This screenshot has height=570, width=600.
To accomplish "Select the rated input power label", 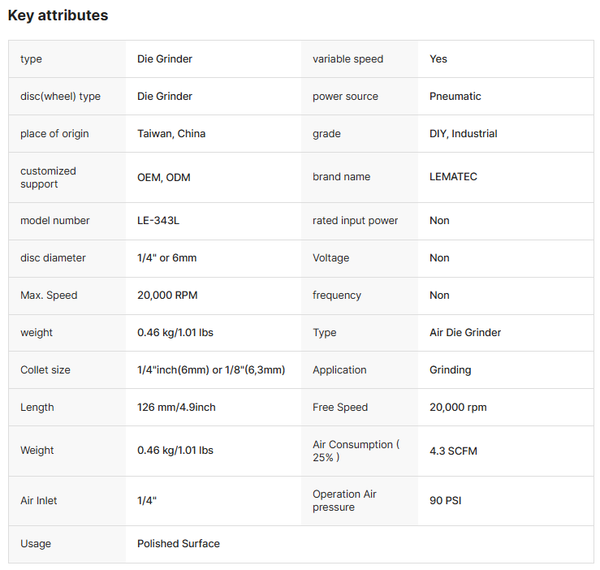I will 355,221.
